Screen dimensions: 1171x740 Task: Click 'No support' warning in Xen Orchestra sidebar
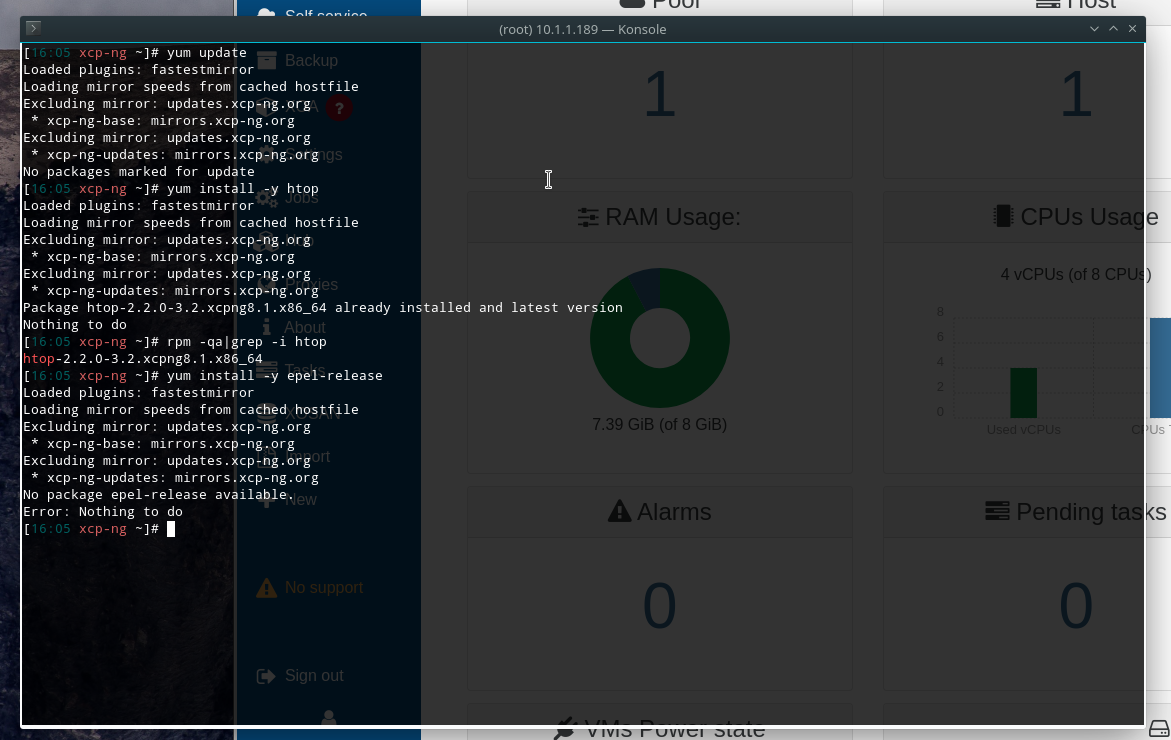point(310,588)
